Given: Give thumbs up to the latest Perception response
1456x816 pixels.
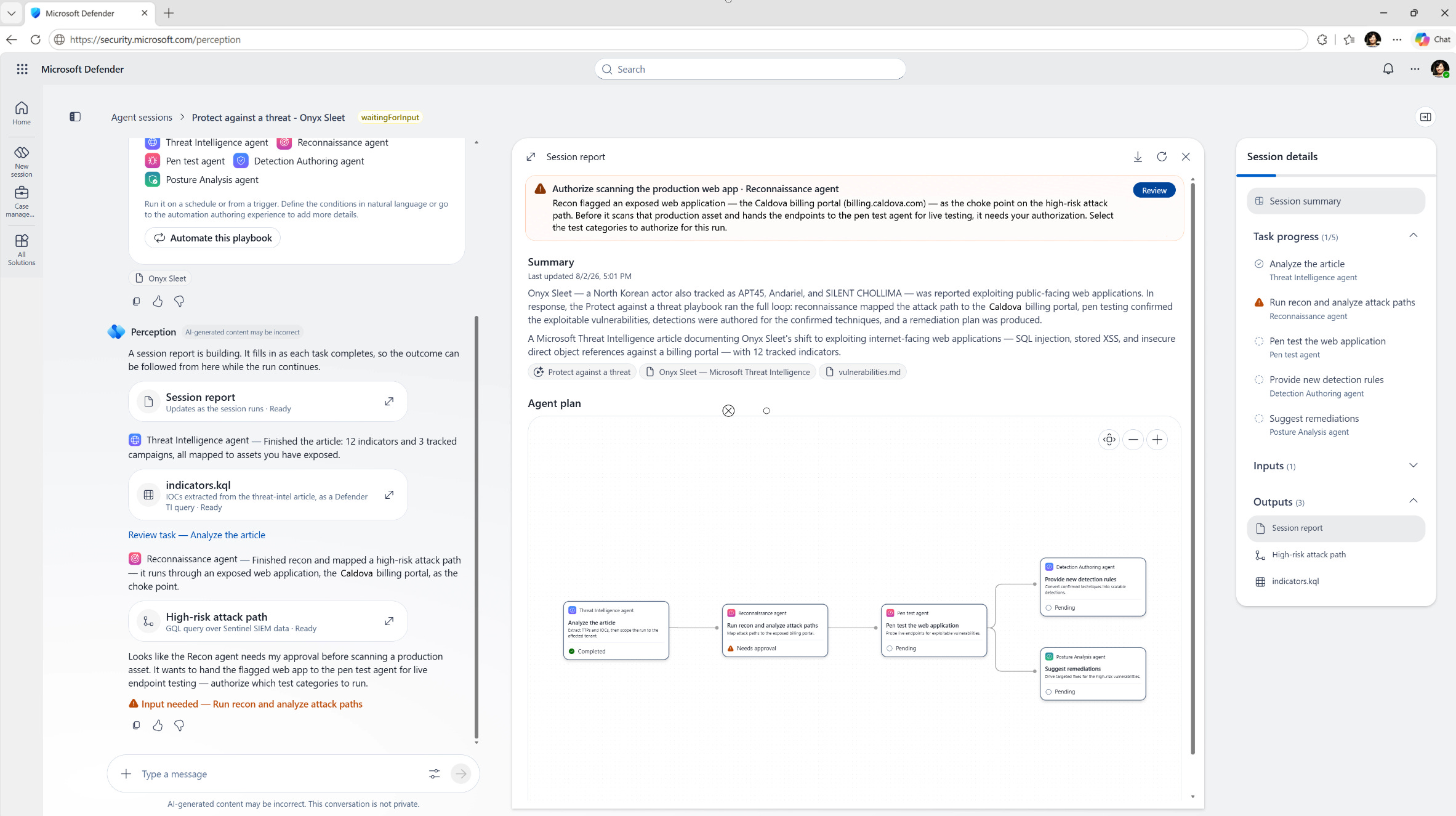Looking at the screenshot, I should (158, 725).
